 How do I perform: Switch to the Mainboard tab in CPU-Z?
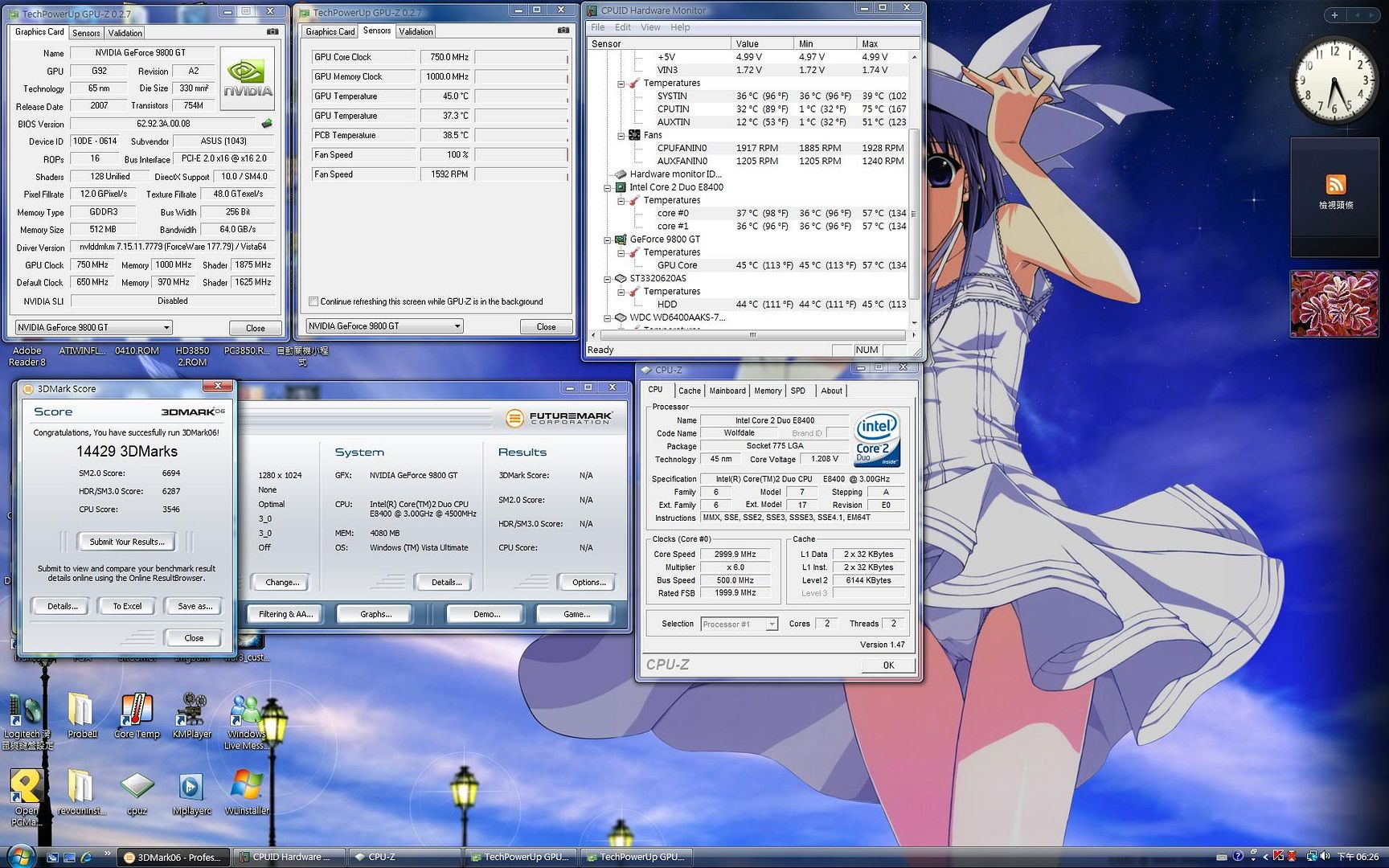coord(727,391)
